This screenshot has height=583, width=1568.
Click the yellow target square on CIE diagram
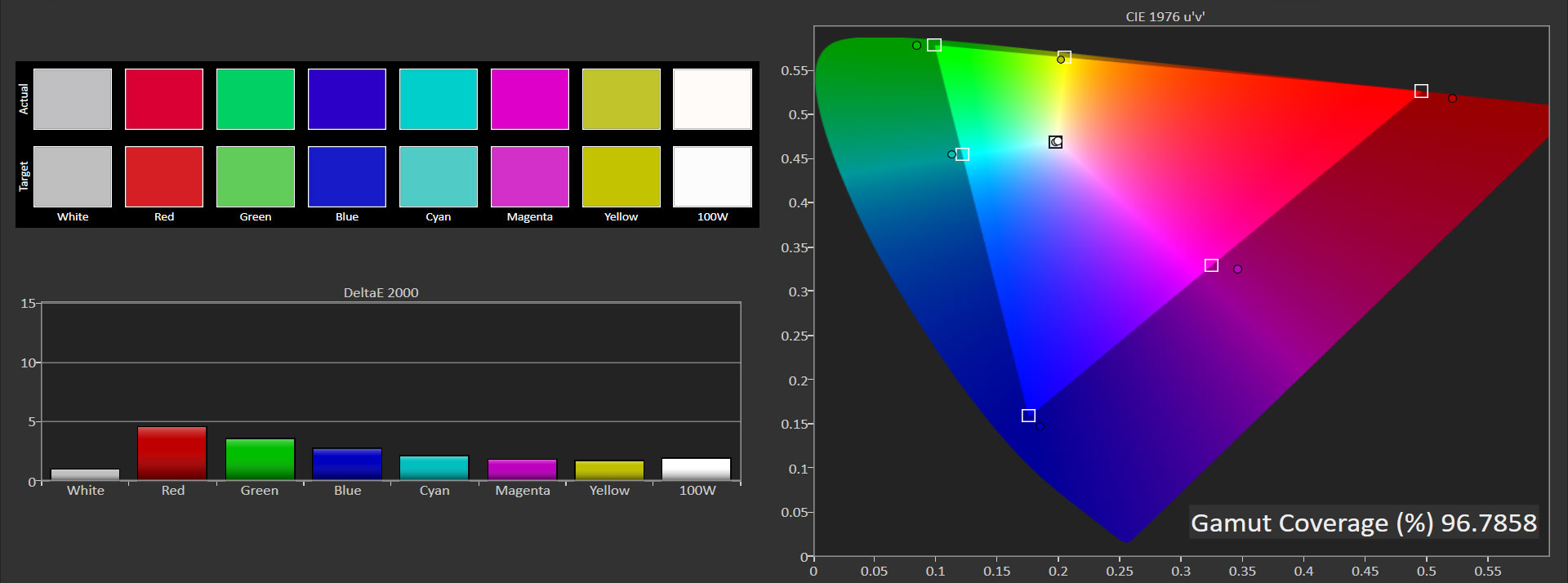pos(1064,57)
